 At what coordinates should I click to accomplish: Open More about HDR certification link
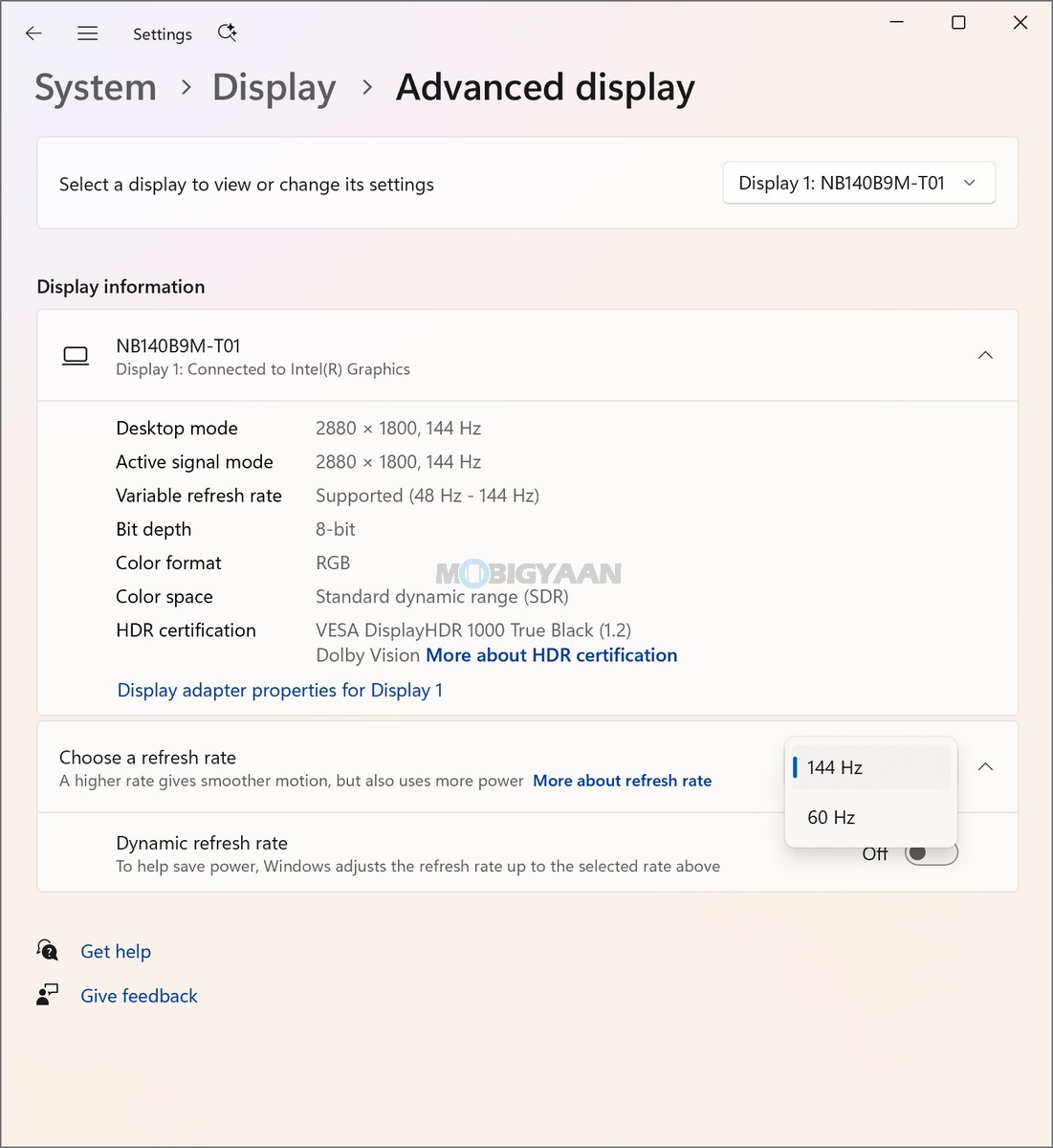tap(552, 655)
